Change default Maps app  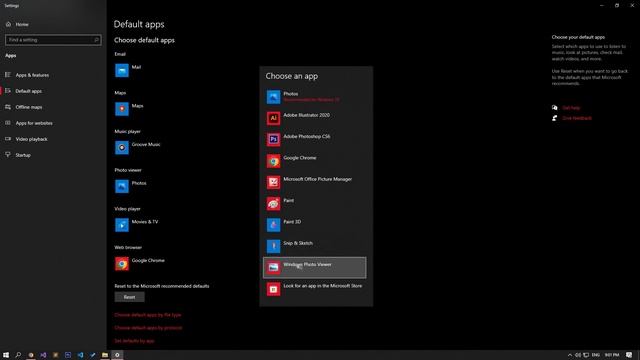(129, 109)
